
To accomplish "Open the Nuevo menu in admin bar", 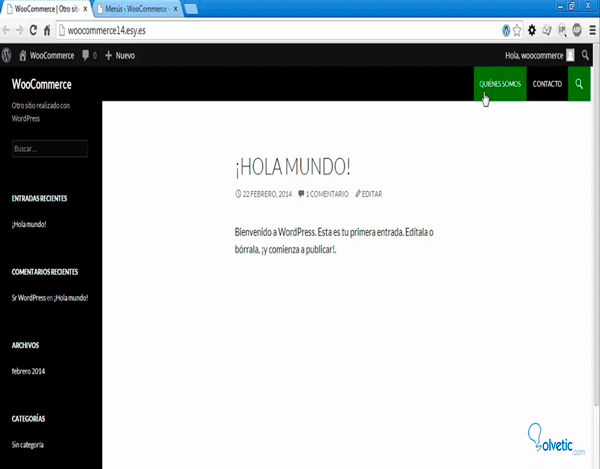I will 120,55.
